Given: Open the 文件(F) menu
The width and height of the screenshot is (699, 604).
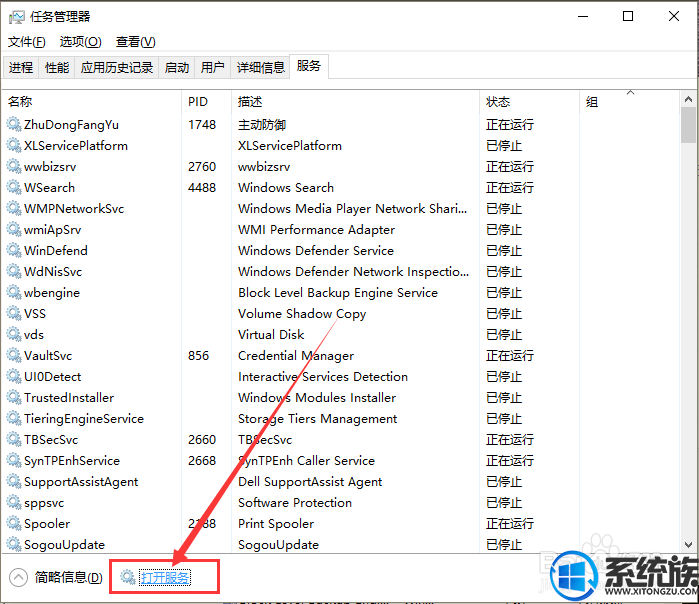Looking at the screenshot, I should [x=27, y=42].
